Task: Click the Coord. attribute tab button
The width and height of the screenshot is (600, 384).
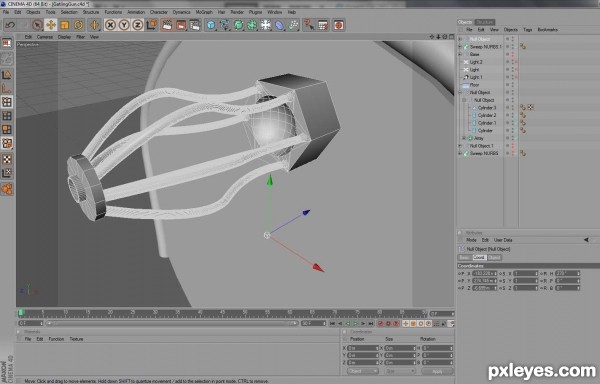Action: point(479,258)
